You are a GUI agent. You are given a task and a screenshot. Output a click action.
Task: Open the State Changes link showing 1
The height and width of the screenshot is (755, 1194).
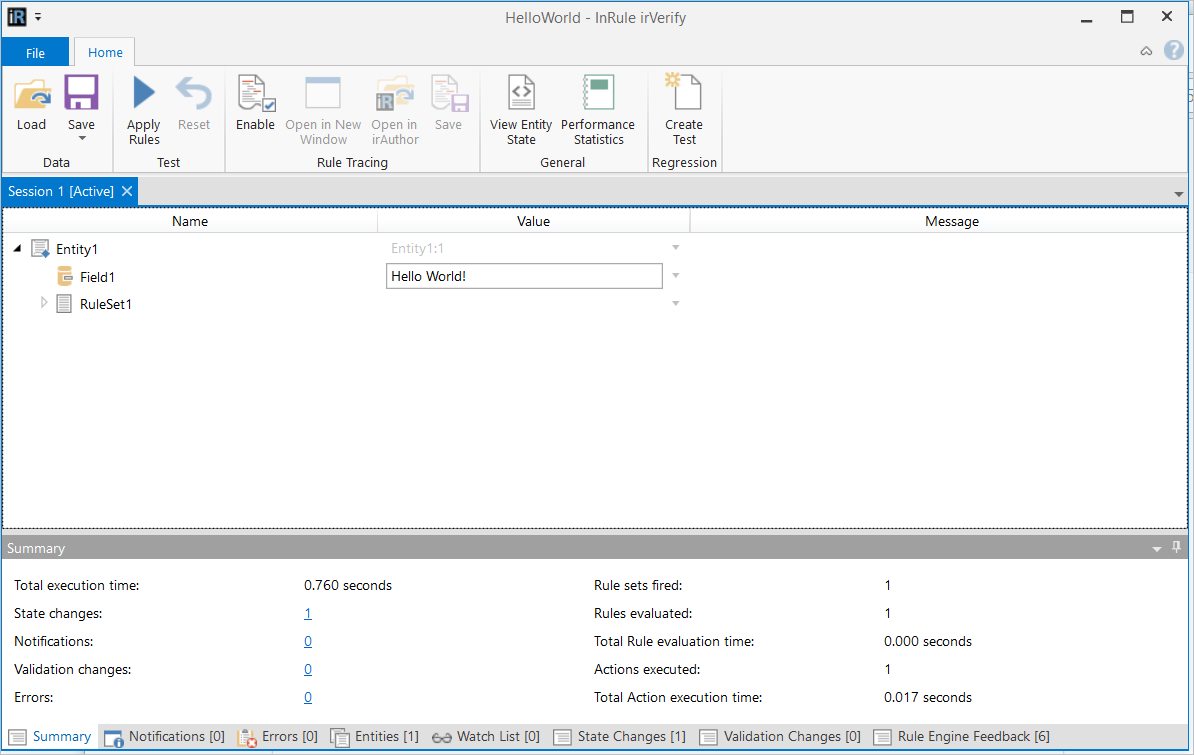(308, 613)
